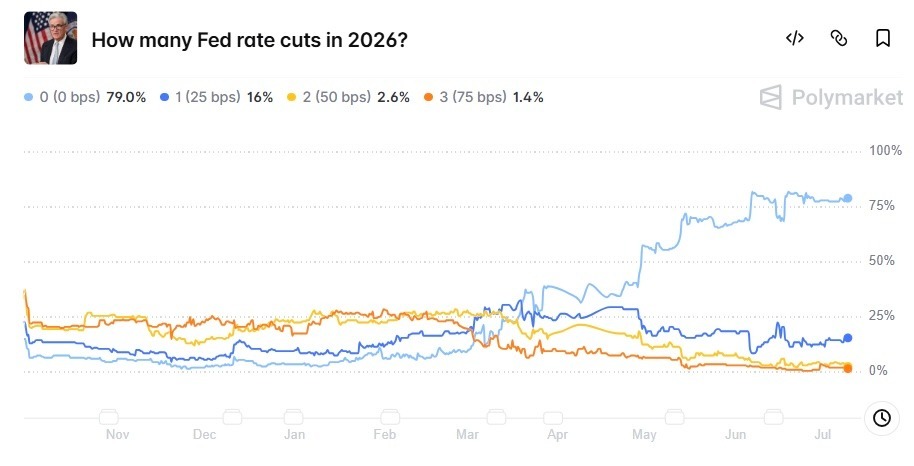Toggle the 1 (25 bps) legend series
Image resolution: width=914 pixels, height=466 pixels.
point(216,97)
